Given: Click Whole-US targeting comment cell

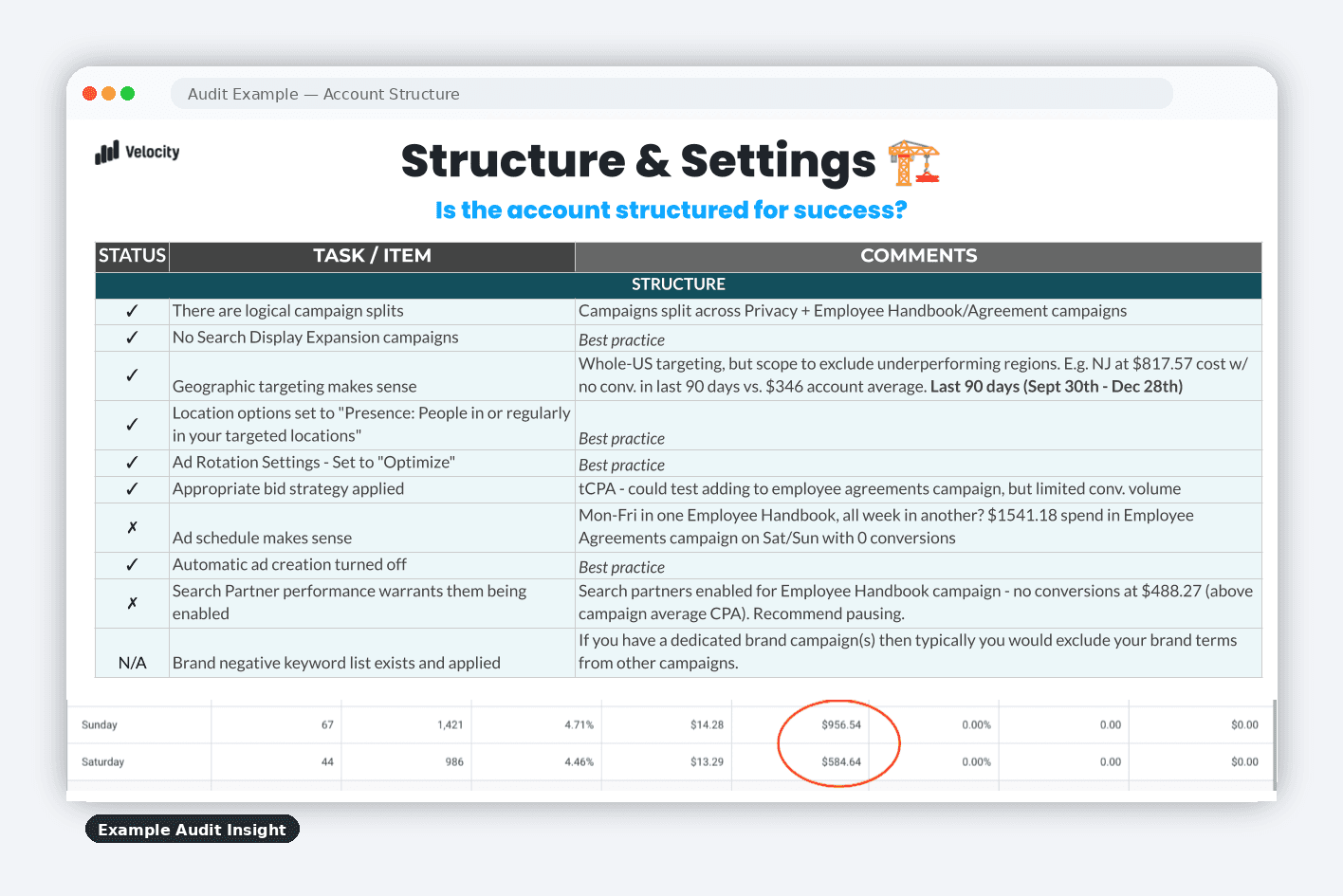Looking at the screenshot, I should (918, 375).
